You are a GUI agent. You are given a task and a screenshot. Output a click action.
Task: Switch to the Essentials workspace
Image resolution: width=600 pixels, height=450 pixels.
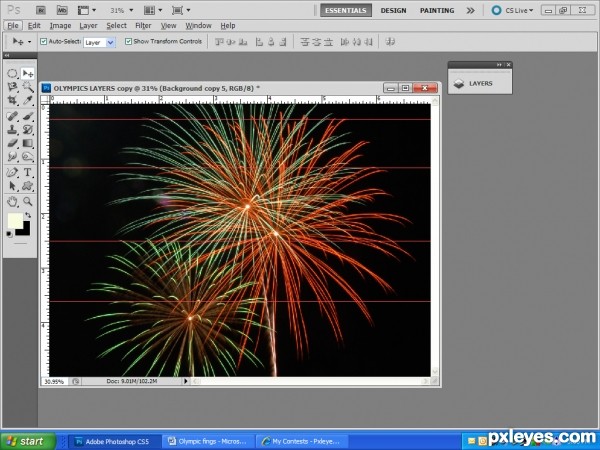point(346,10)
